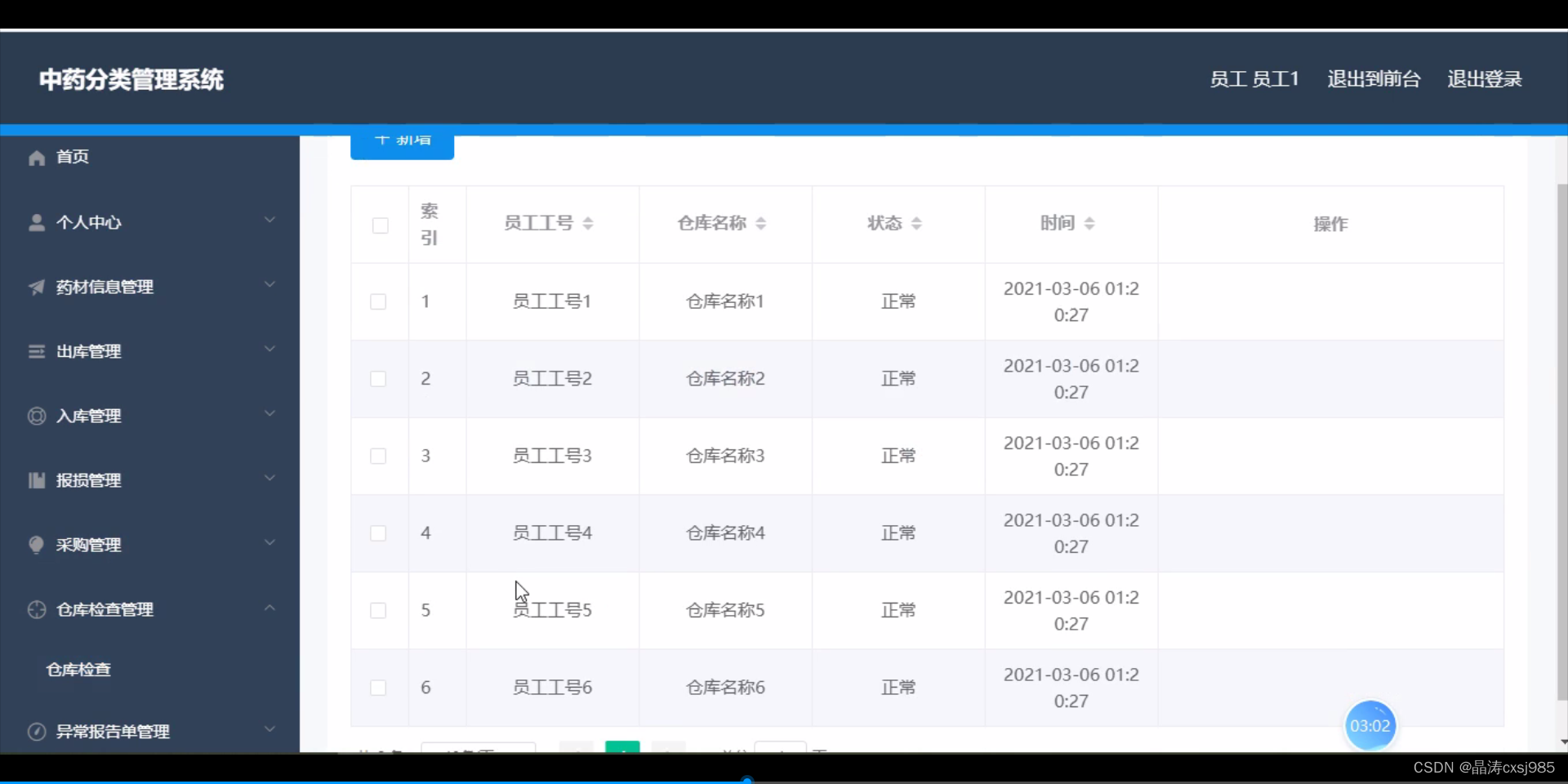Click the home icon beside 首页
Image resolution: width=1568 pixels, height=784 pixels.
pos(36,158)
